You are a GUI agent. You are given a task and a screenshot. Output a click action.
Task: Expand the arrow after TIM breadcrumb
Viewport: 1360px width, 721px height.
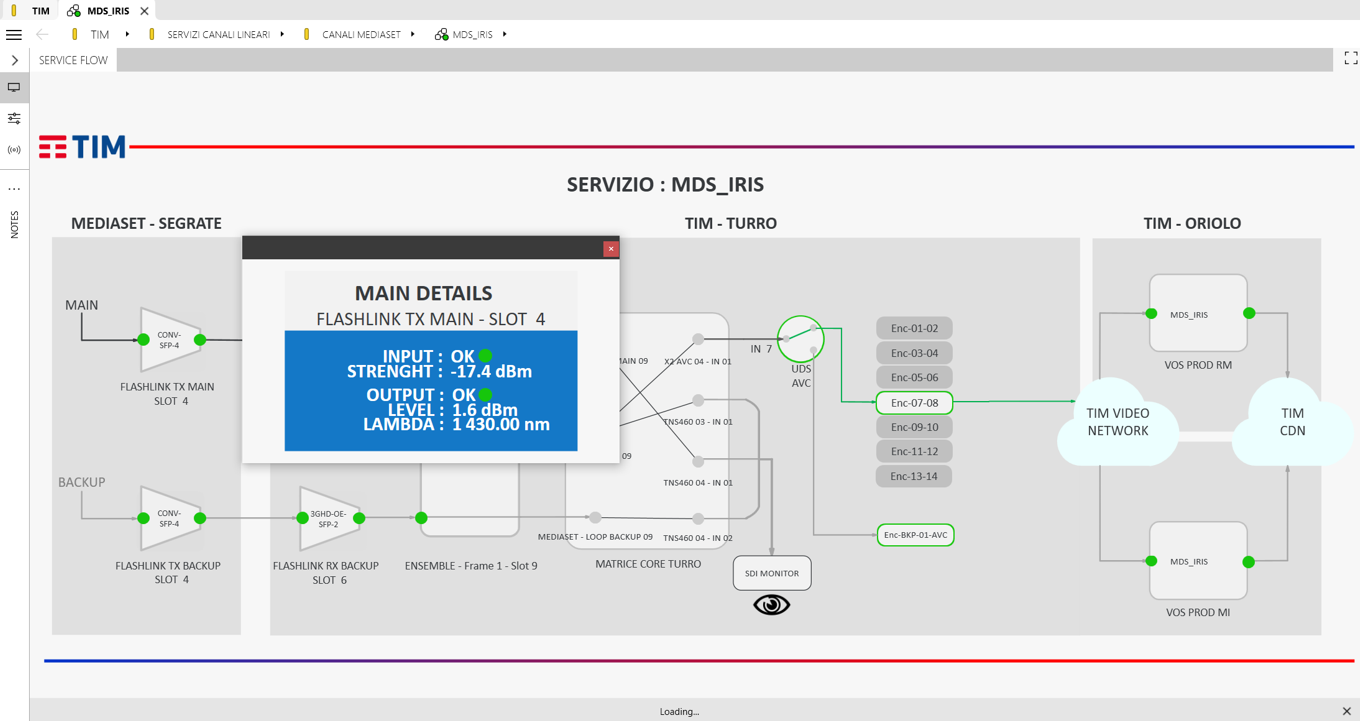pos(127,34)
